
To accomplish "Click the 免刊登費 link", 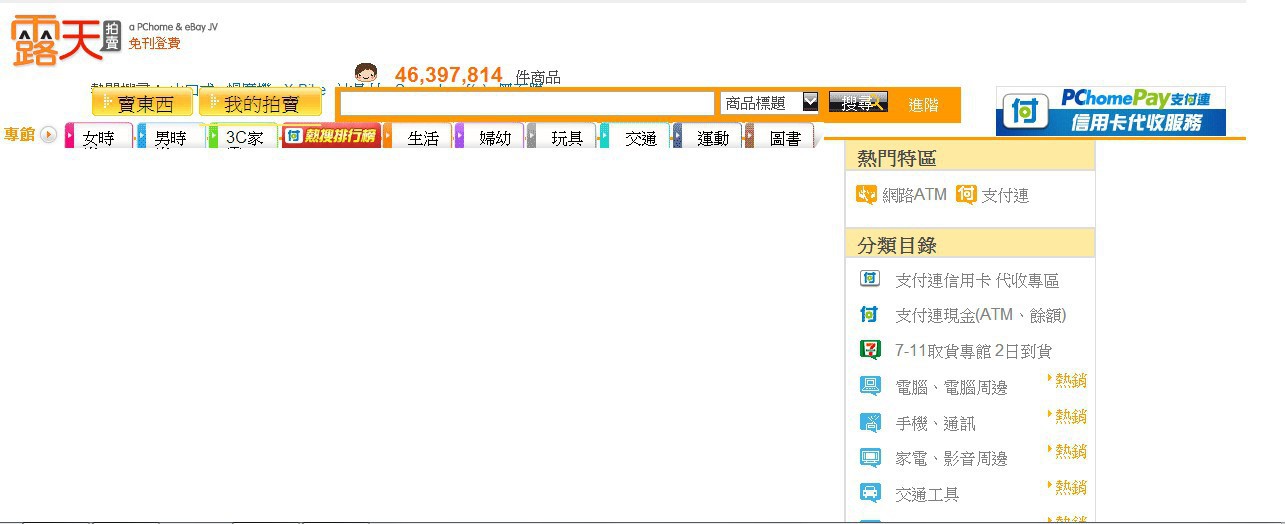I will click(x=154, y=43).
